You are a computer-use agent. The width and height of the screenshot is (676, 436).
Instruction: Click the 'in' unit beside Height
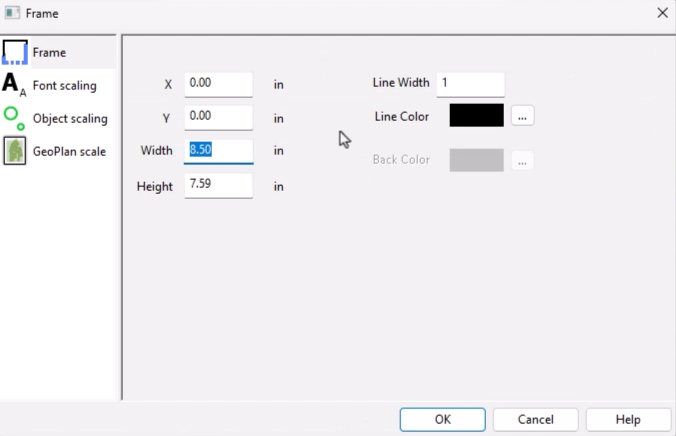279,187
